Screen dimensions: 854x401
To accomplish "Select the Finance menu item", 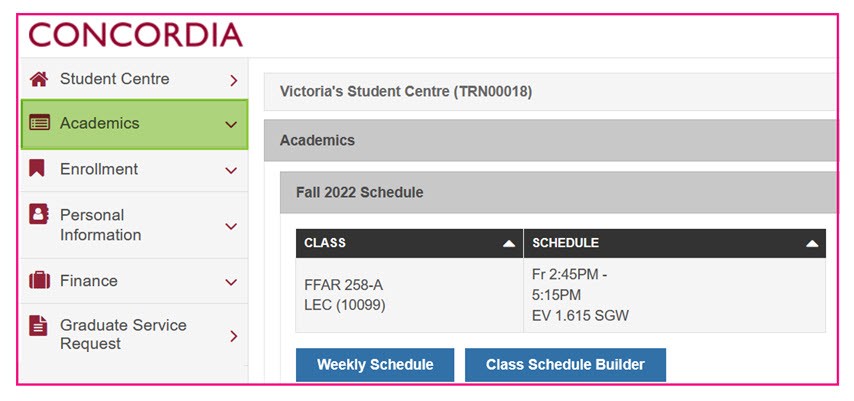I will [x=135, y=281].
